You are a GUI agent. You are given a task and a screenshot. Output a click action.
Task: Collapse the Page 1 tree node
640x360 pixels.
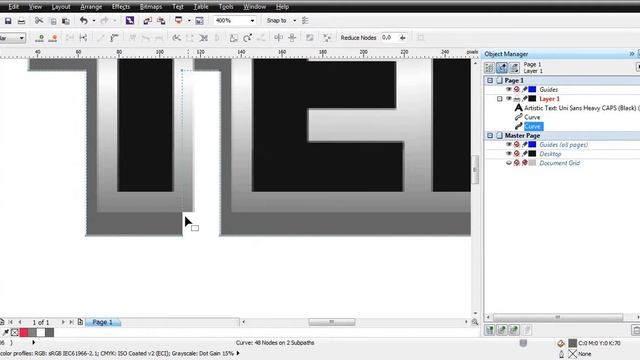tap(490, 80)
